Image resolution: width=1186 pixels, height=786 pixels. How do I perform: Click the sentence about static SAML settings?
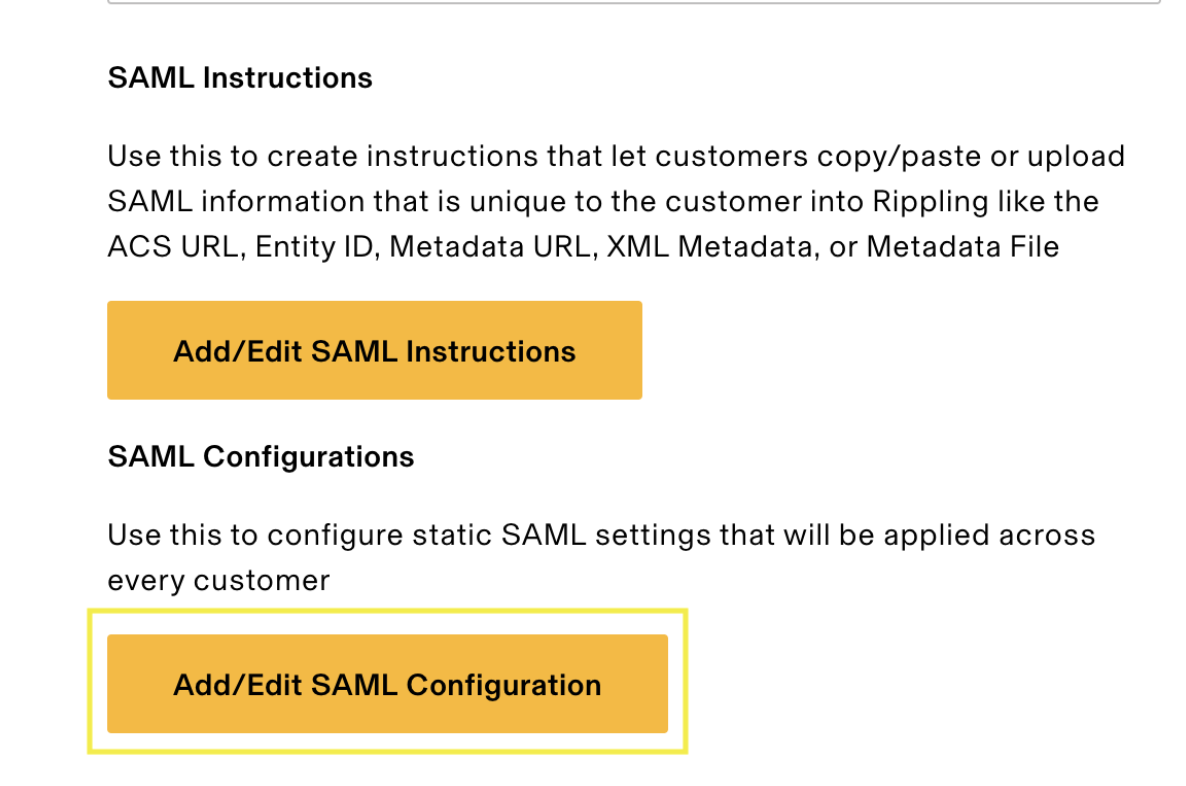(600, 534)
